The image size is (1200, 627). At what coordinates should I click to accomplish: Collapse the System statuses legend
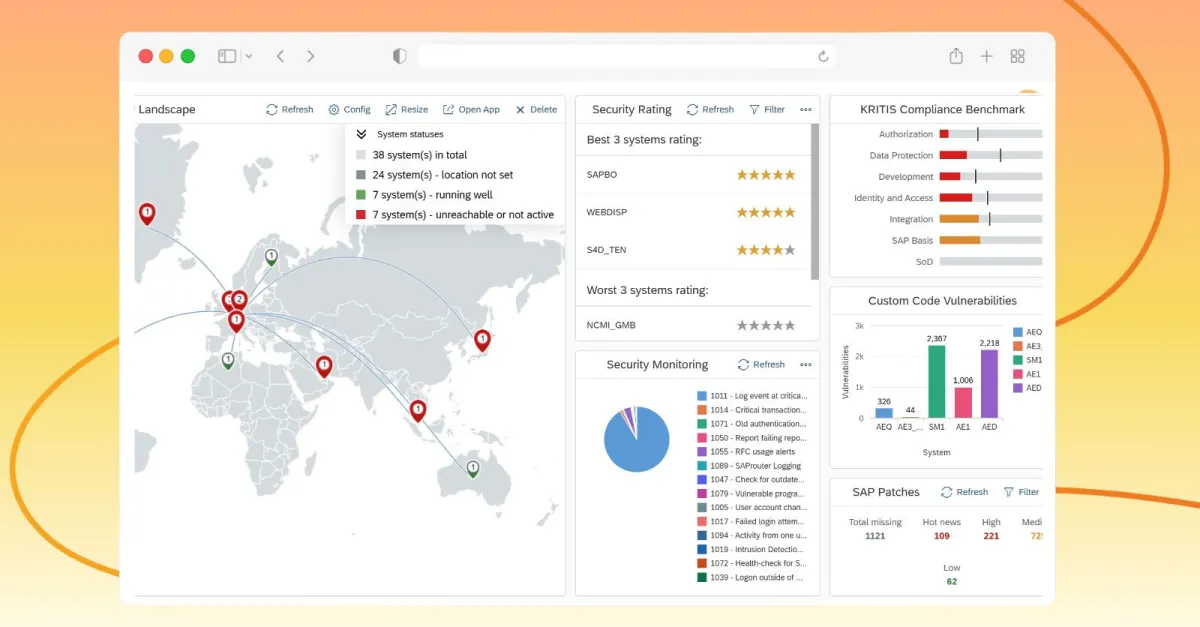[361, 133]
